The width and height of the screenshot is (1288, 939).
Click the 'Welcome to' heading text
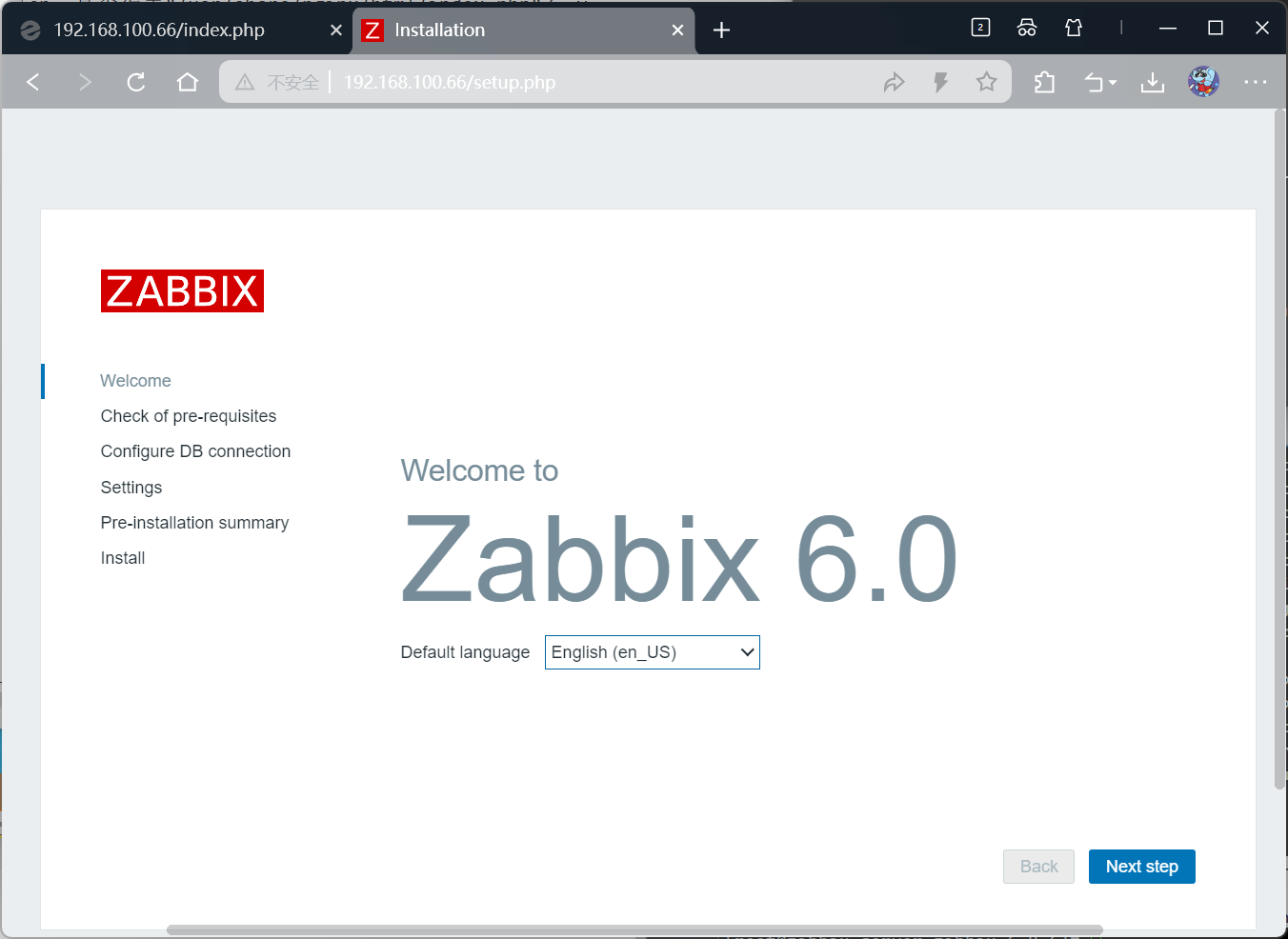(x=479, y=470)
